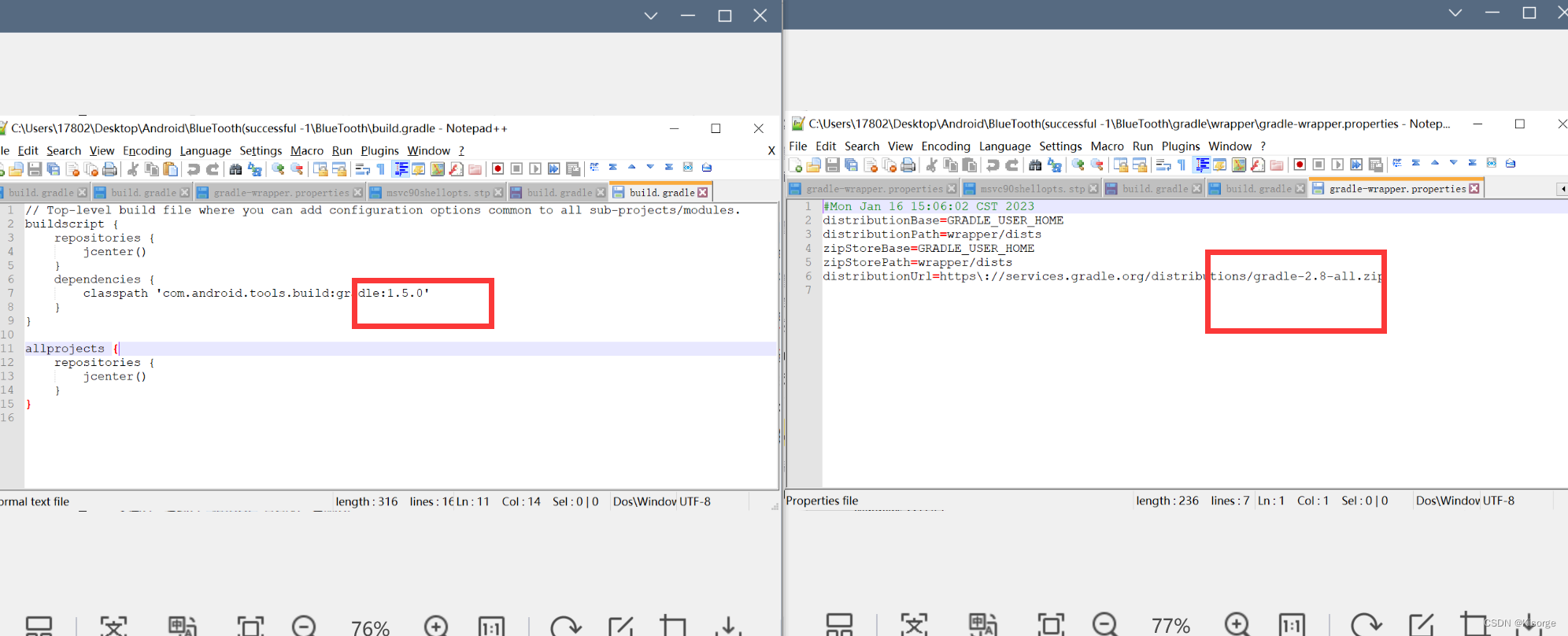Viewport: 1568px width, 636px height.
Task: Click Zoom Out magnifier in right Notepad++ toolbar
Action: coord(1097,165)
